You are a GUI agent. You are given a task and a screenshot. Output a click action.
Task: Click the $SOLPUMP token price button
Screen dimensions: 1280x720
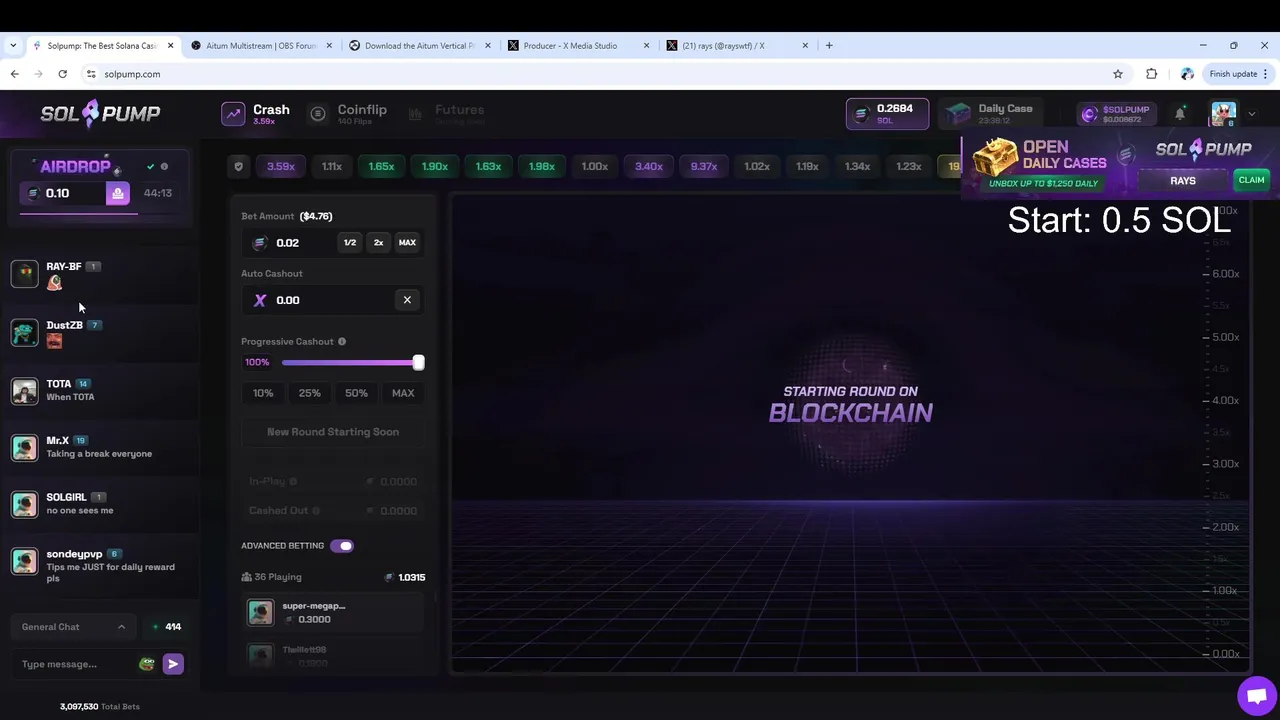1116,114
